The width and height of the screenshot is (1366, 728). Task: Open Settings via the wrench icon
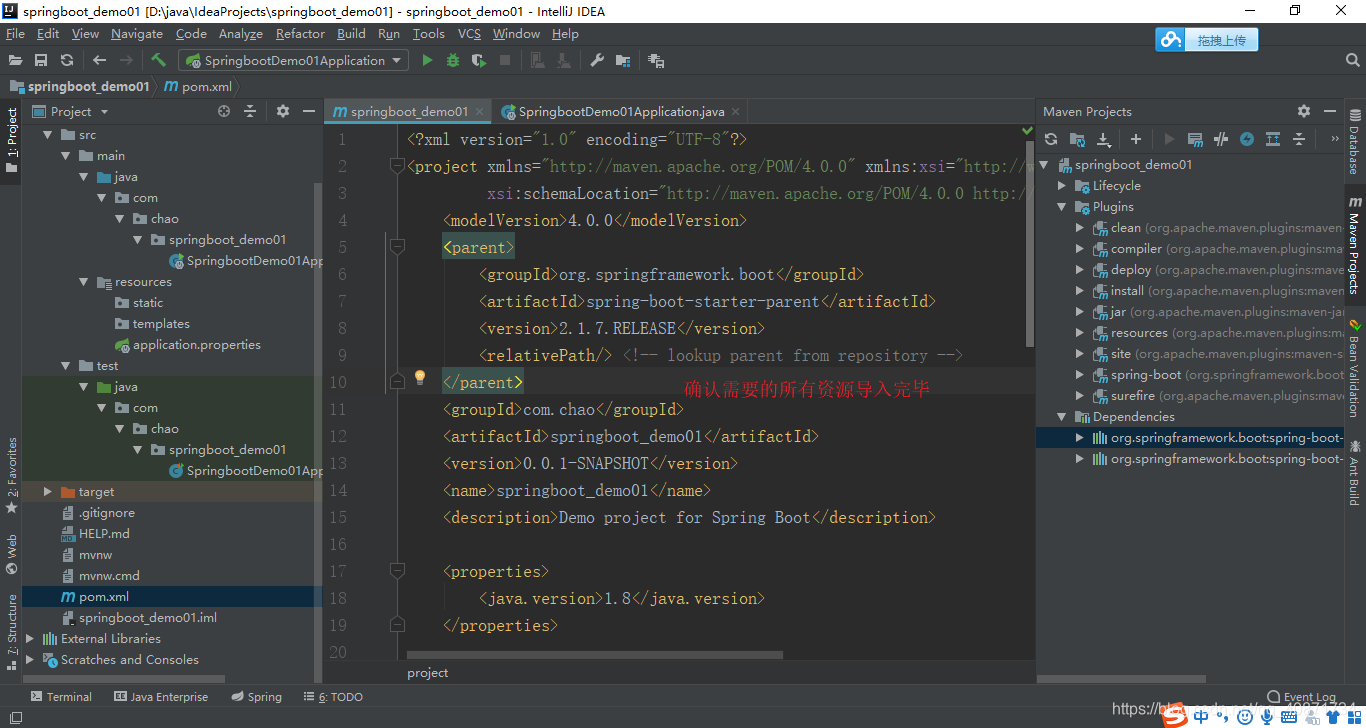(597, 60)
